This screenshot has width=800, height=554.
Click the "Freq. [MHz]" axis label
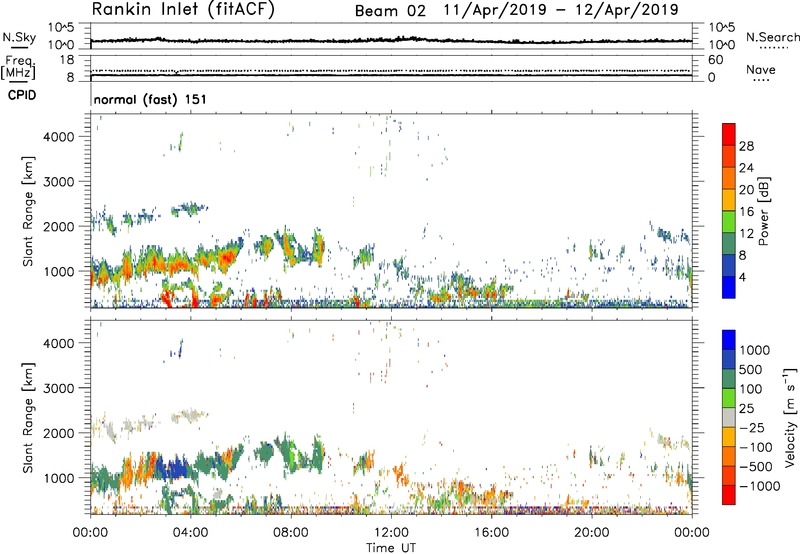[x=18, y=68]
